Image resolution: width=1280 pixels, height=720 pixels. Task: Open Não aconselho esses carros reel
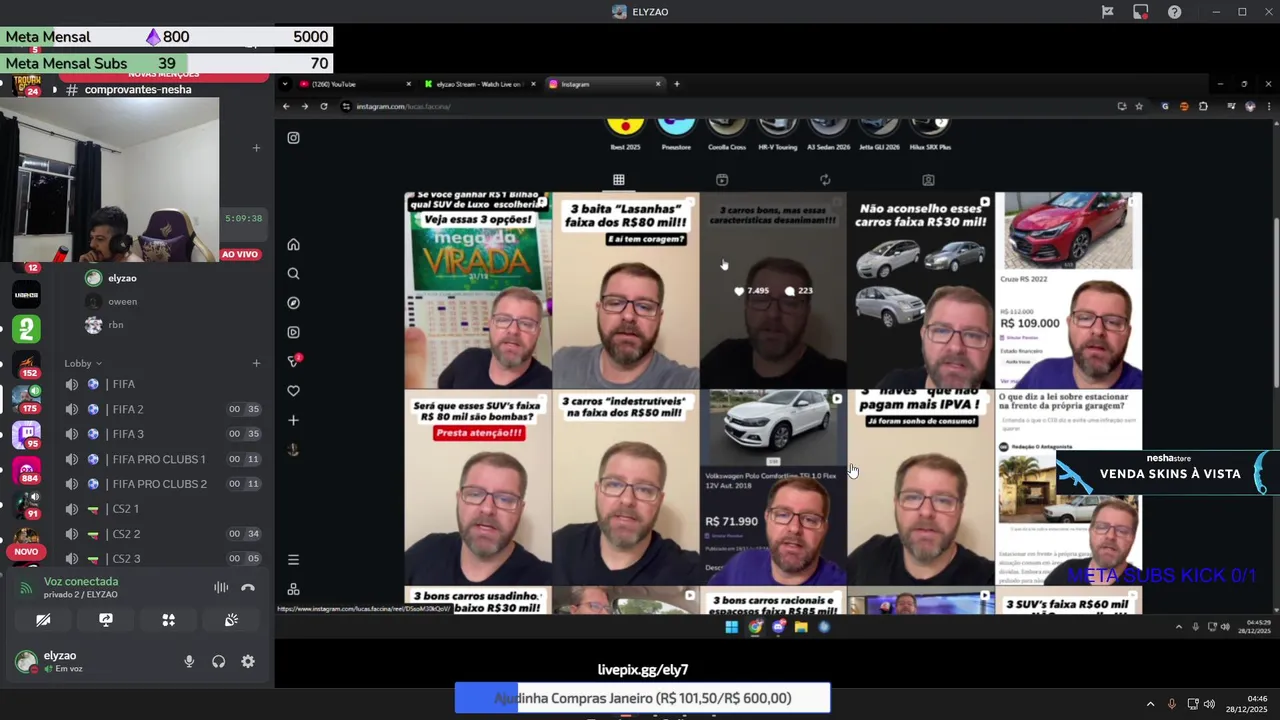point(921,290)
